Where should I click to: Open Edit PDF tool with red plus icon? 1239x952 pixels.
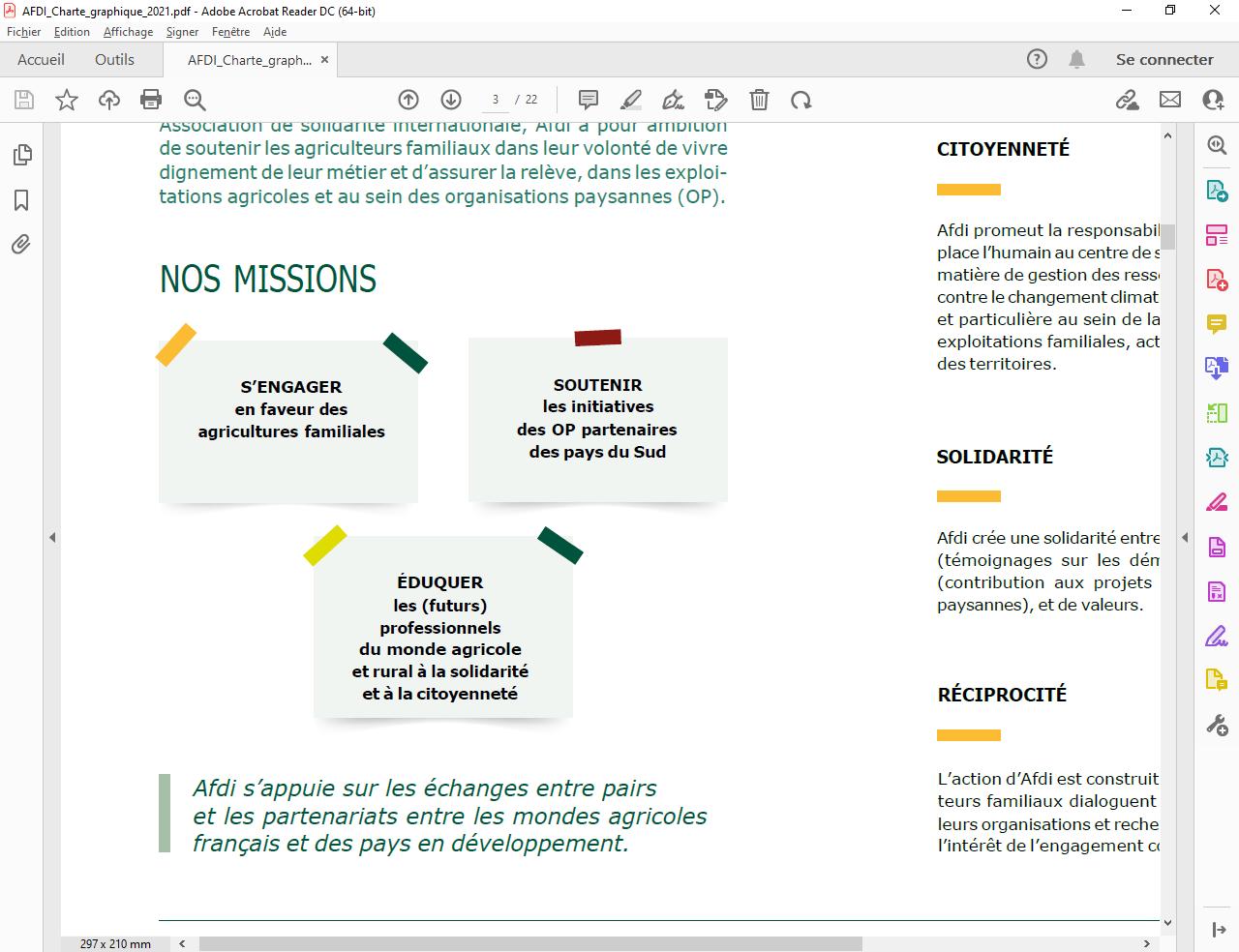pyautogui.click(x=1217, y=280)
